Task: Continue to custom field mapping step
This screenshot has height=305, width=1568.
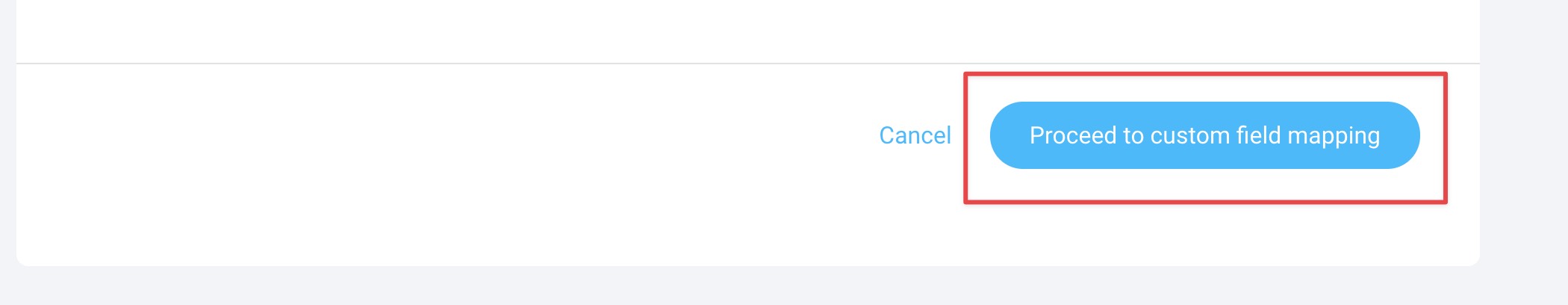Action: pos(1204,135)
